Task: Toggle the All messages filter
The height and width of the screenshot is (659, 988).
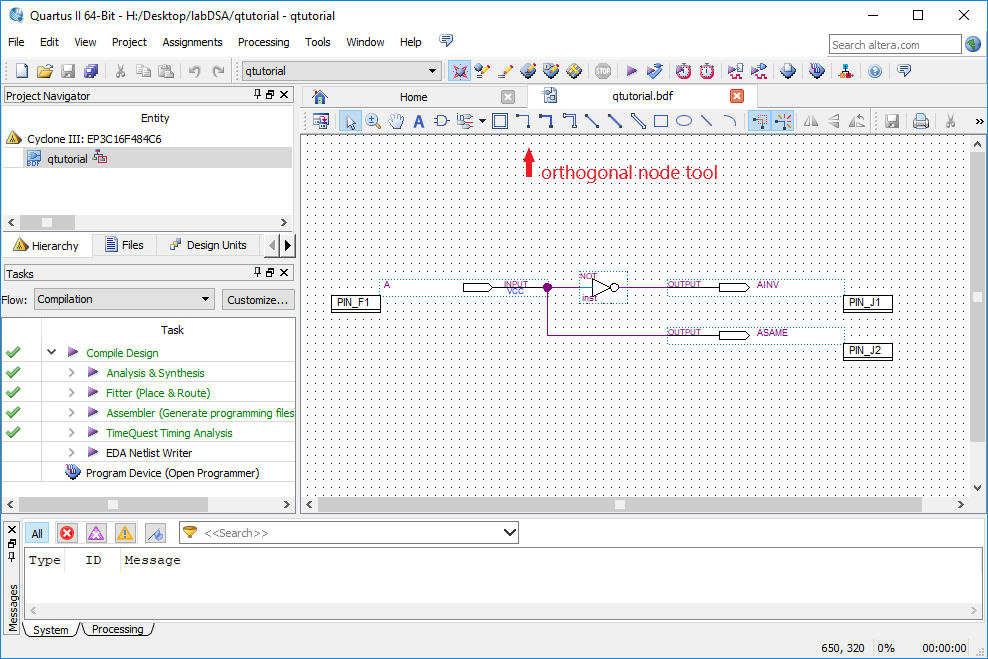Action: pyautogui.click(x=37, y=534)
